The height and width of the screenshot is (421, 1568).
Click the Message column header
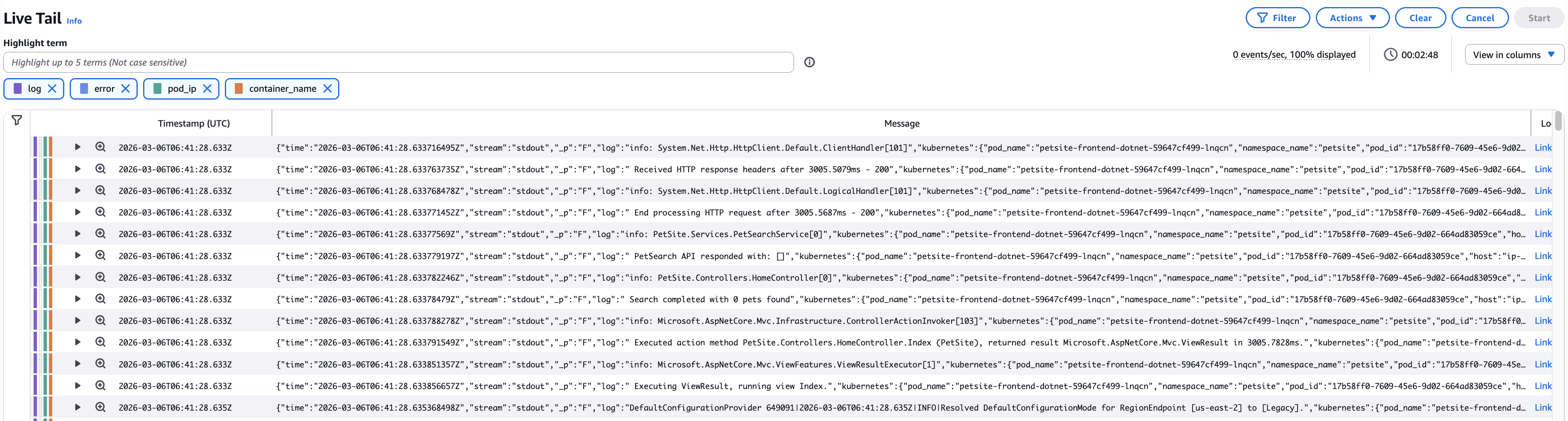point(901,123)
